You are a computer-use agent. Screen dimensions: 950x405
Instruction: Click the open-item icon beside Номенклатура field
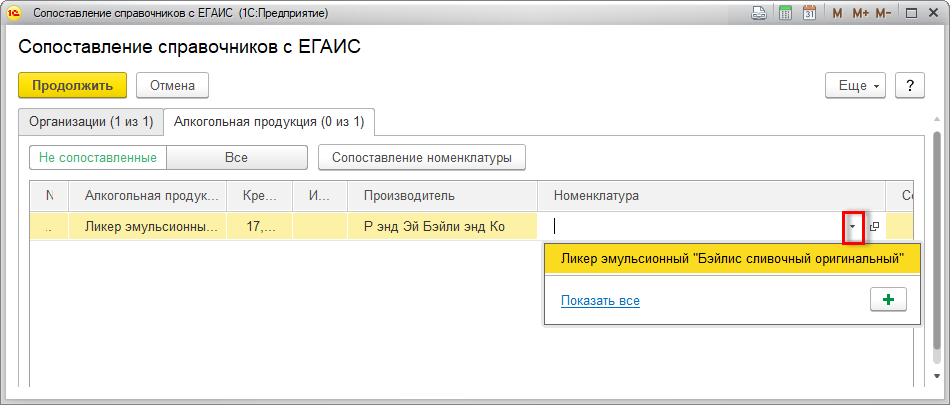874,227
